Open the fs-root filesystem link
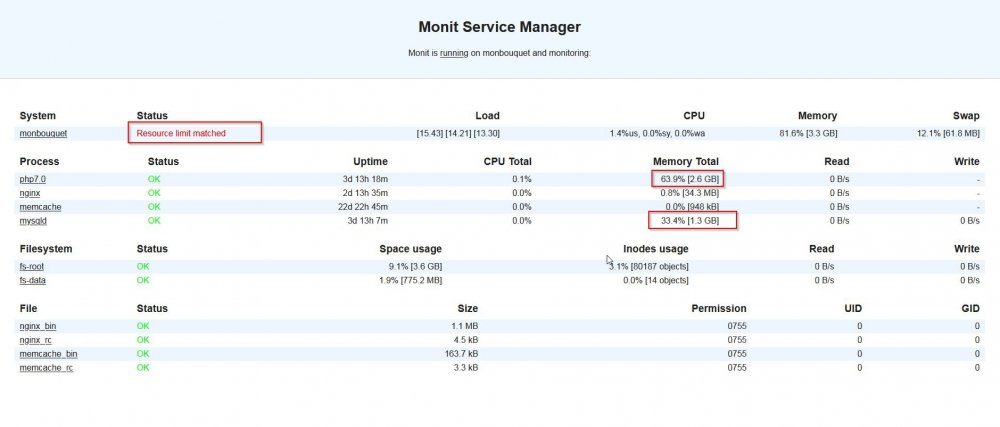 [x=32, y=266]
